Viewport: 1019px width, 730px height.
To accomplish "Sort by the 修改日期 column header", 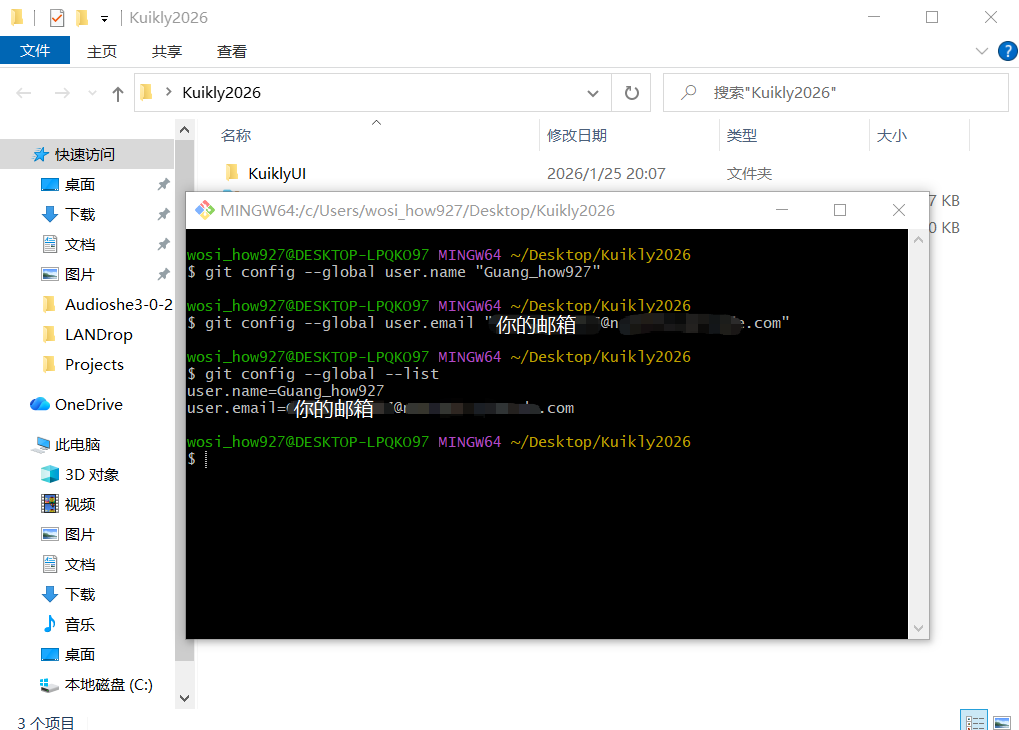I will tap(577, 135).
